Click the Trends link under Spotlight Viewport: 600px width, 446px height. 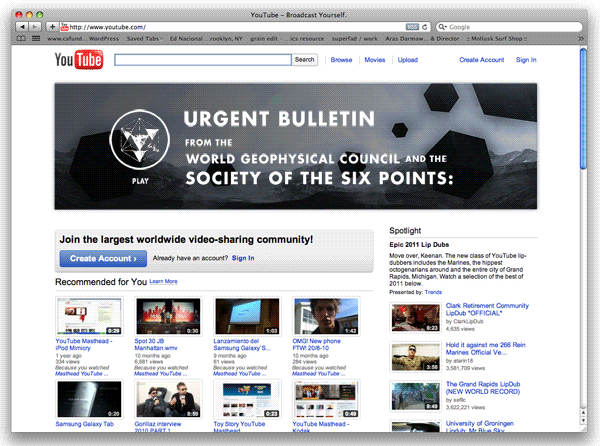[433, 292]
